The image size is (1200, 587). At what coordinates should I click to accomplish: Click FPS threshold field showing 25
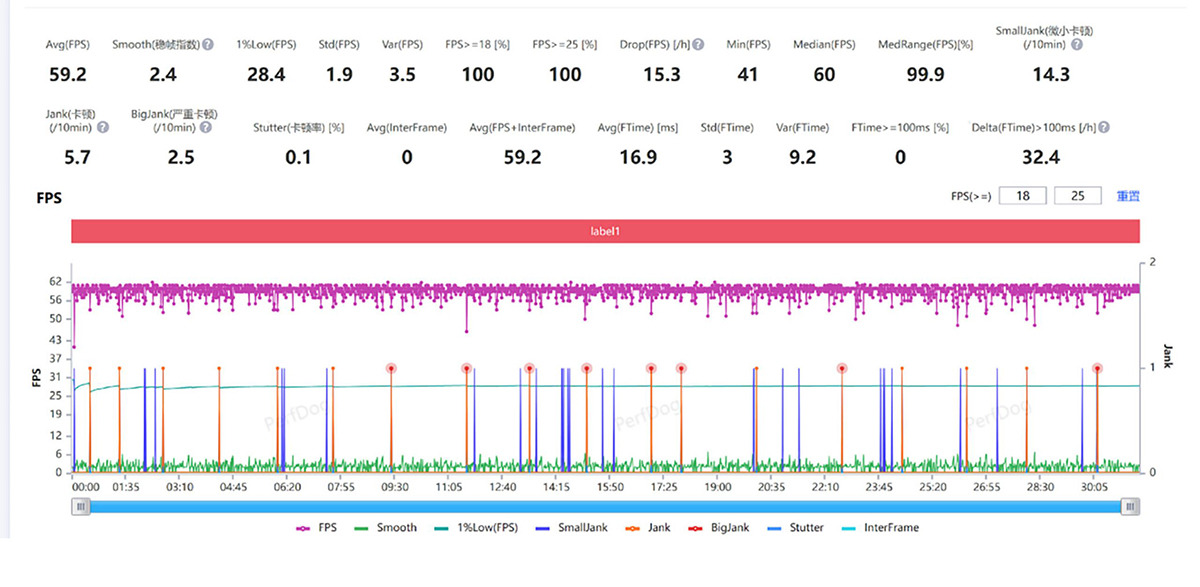tap(1077, 196)
